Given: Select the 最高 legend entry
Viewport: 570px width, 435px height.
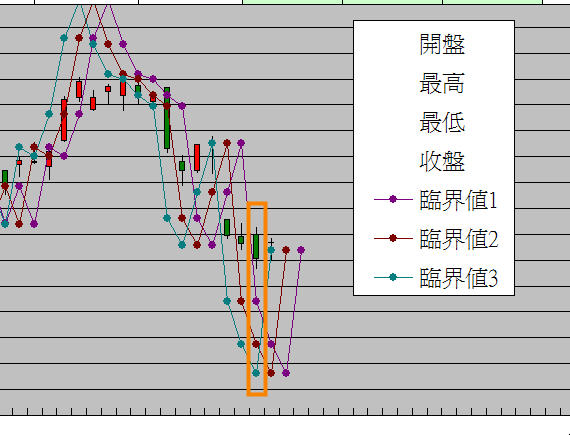Looking at the screenshot, I should pyautogui.click(x=442, y=84).
